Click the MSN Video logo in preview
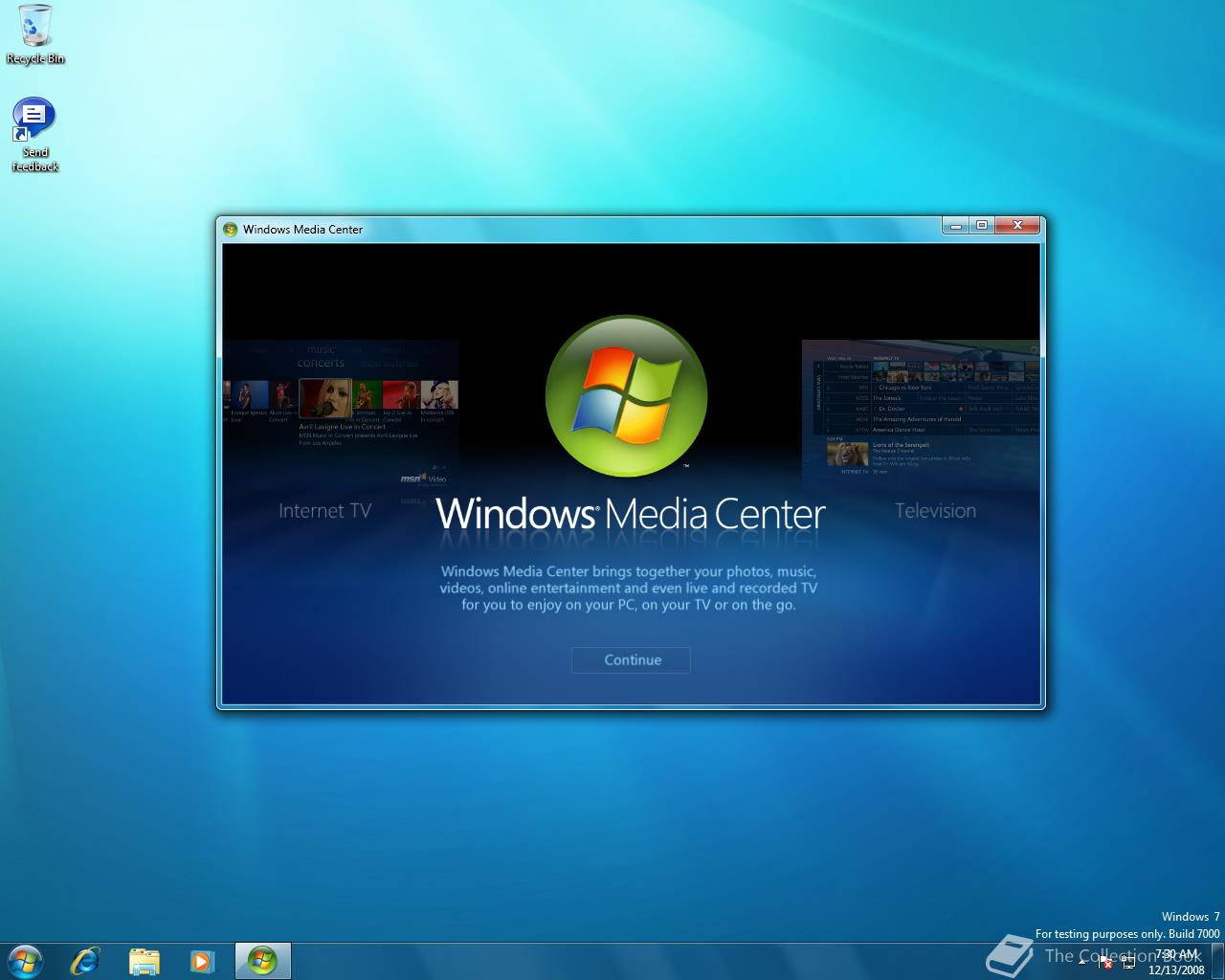The width and height of the screenshot is (1225, 980). [423, 478]
